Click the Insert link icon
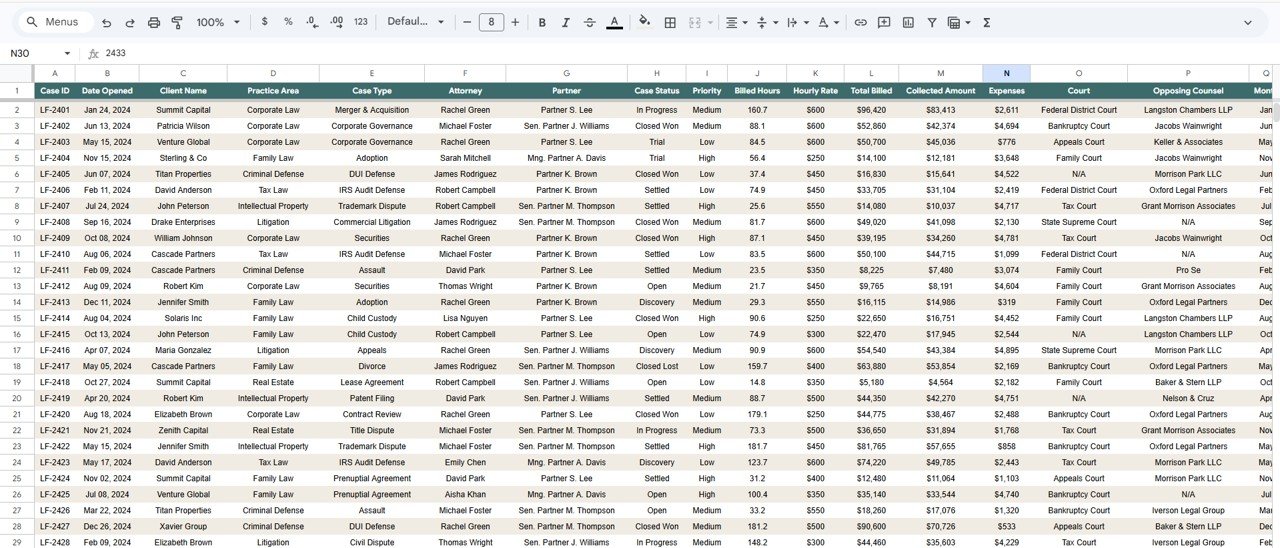Viewport: 1280px width, 548px height. click(x=860, y=22)
